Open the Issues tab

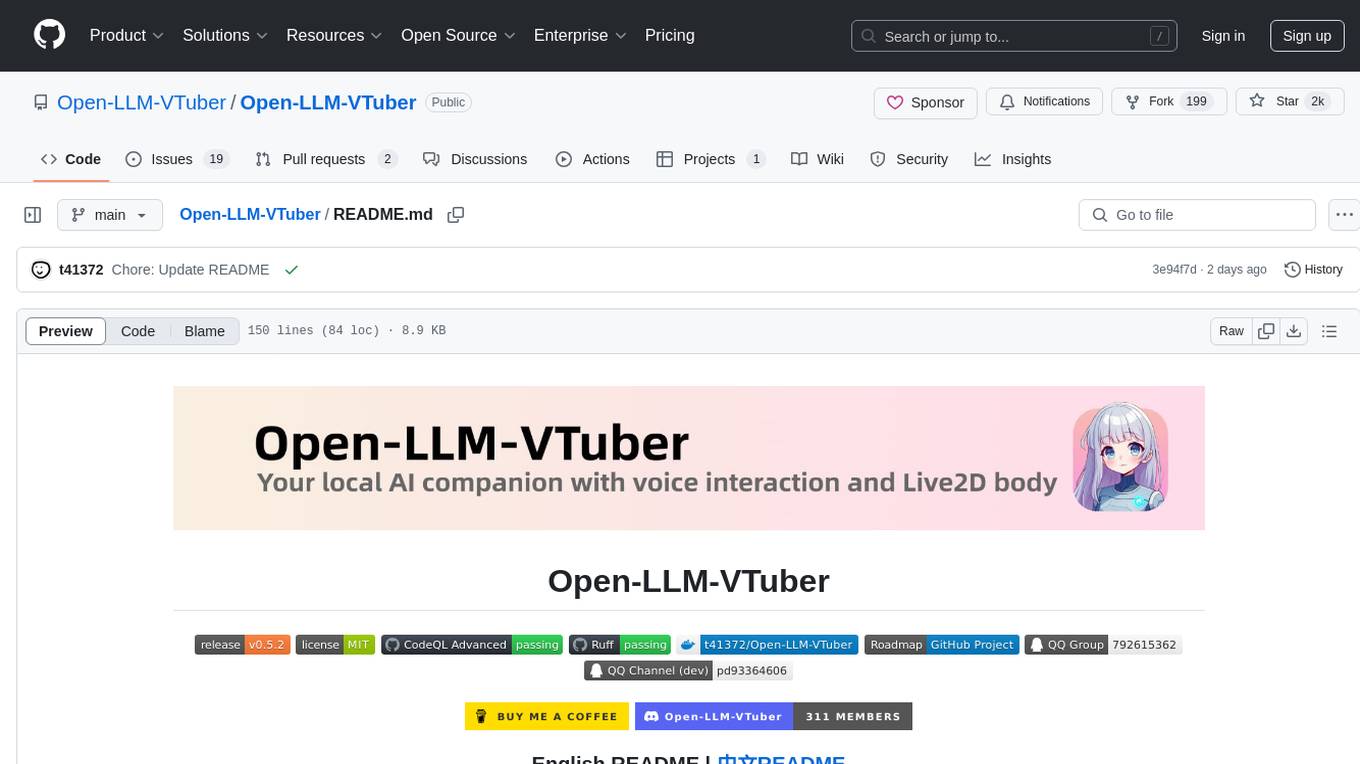click(x=177, y=159)
